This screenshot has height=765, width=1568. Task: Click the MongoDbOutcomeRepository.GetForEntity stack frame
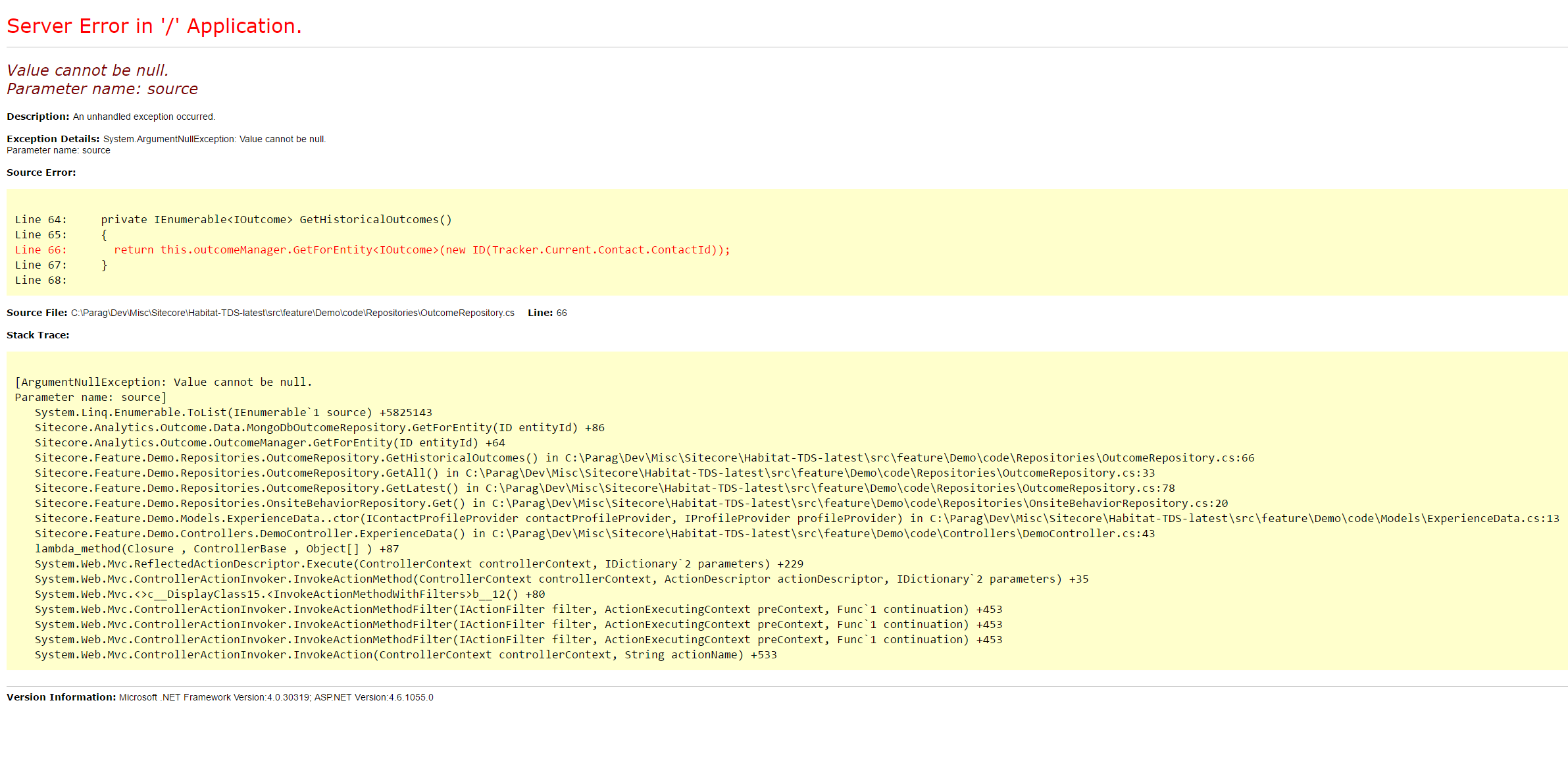(x=319, y=428)
